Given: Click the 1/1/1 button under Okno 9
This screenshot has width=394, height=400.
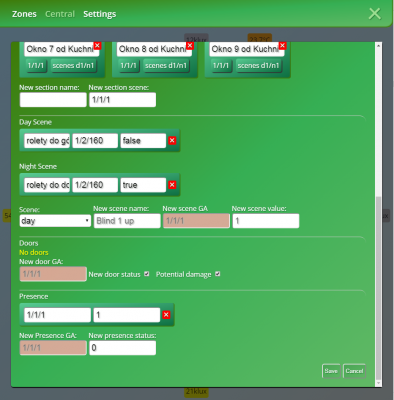Looking at the screenshot, I should pyautogui.click(x=221, y=65).
